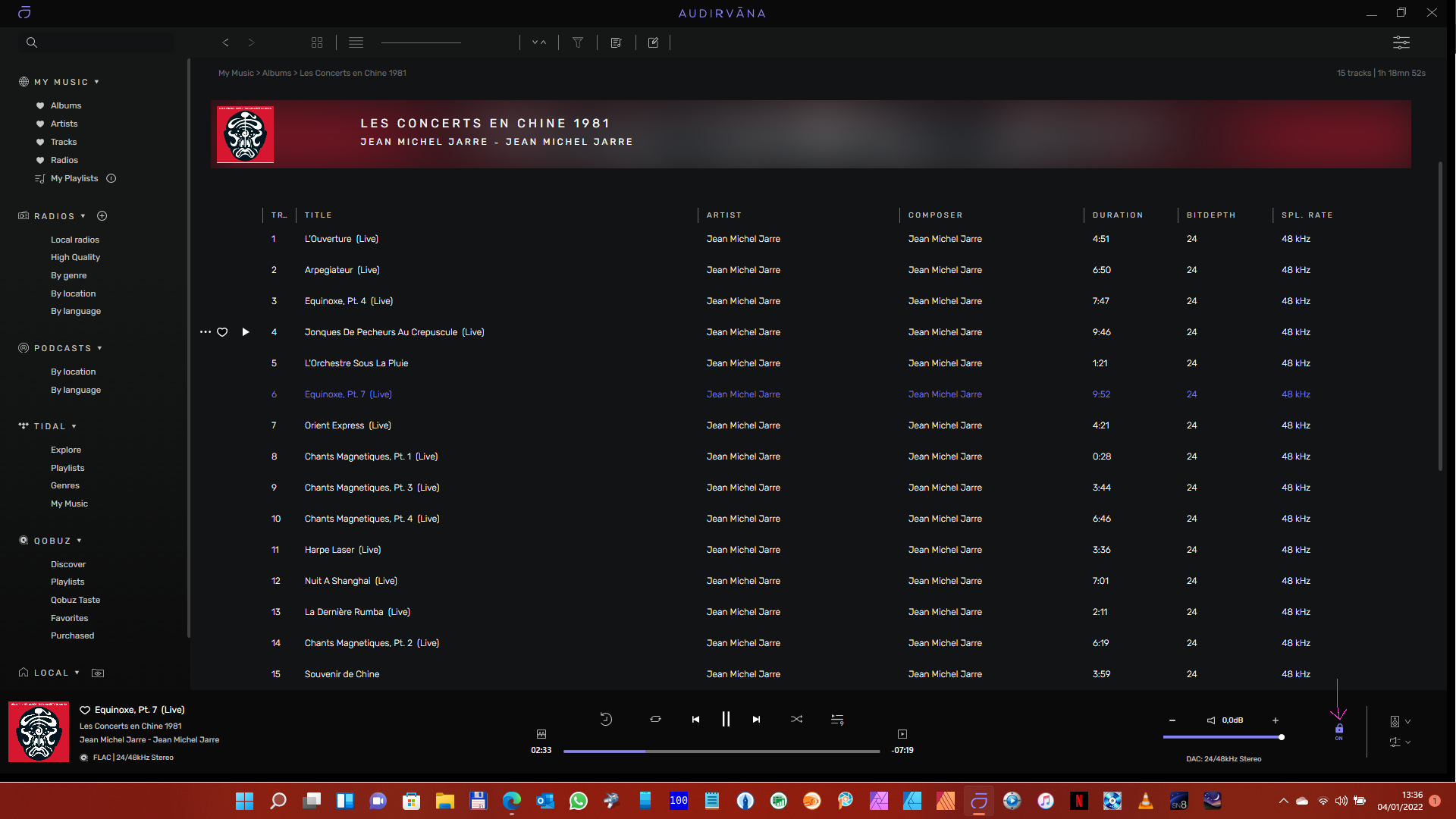Open Qobuz Purchased
1456x819 pixels.
pyautogui.click(x=72, y=635)
